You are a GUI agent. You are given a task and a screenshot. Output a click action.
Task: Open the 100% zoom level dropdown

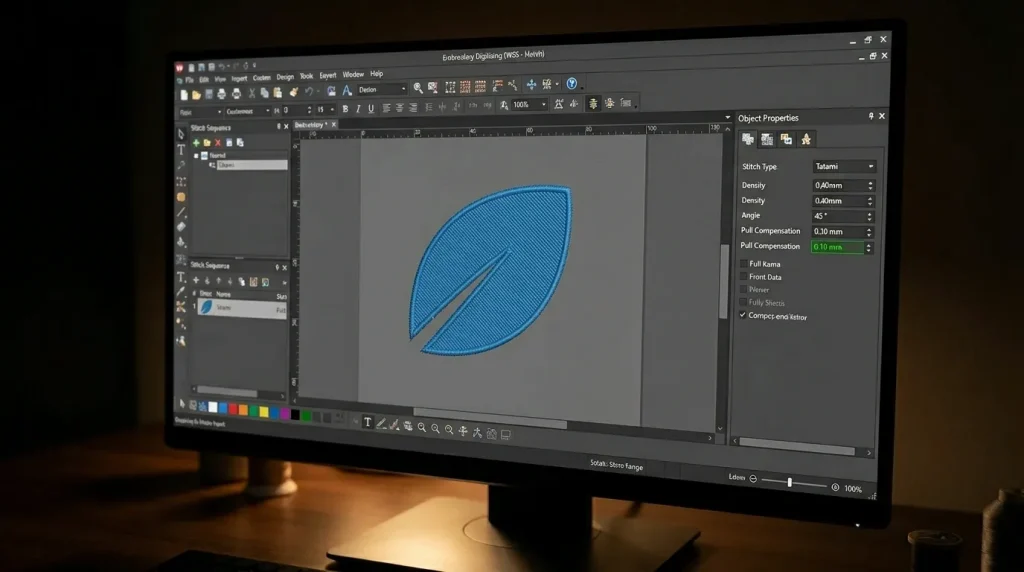[543, 104]
